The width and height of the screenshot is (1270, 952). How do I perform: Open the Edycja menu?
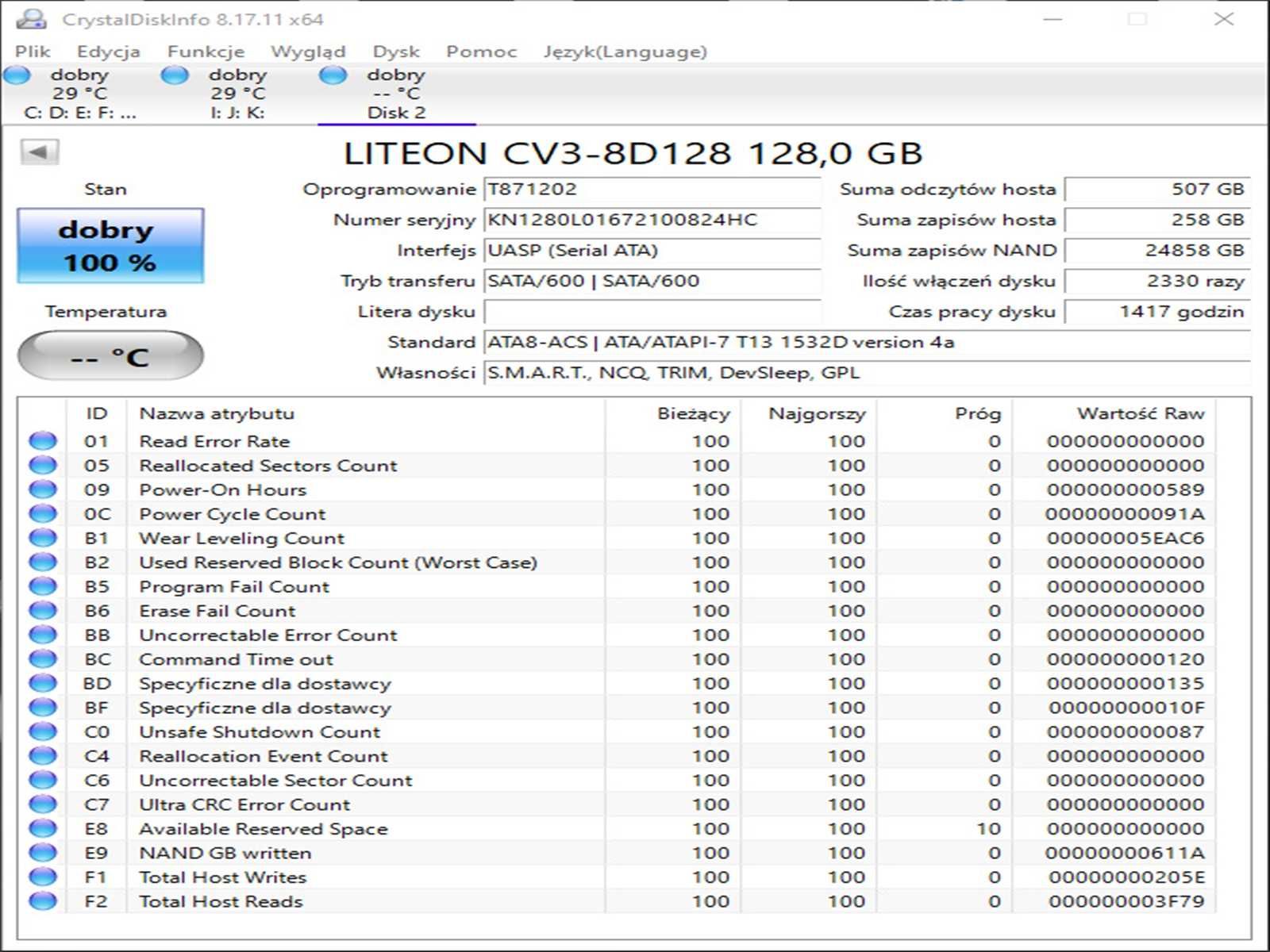coord(109,52)
